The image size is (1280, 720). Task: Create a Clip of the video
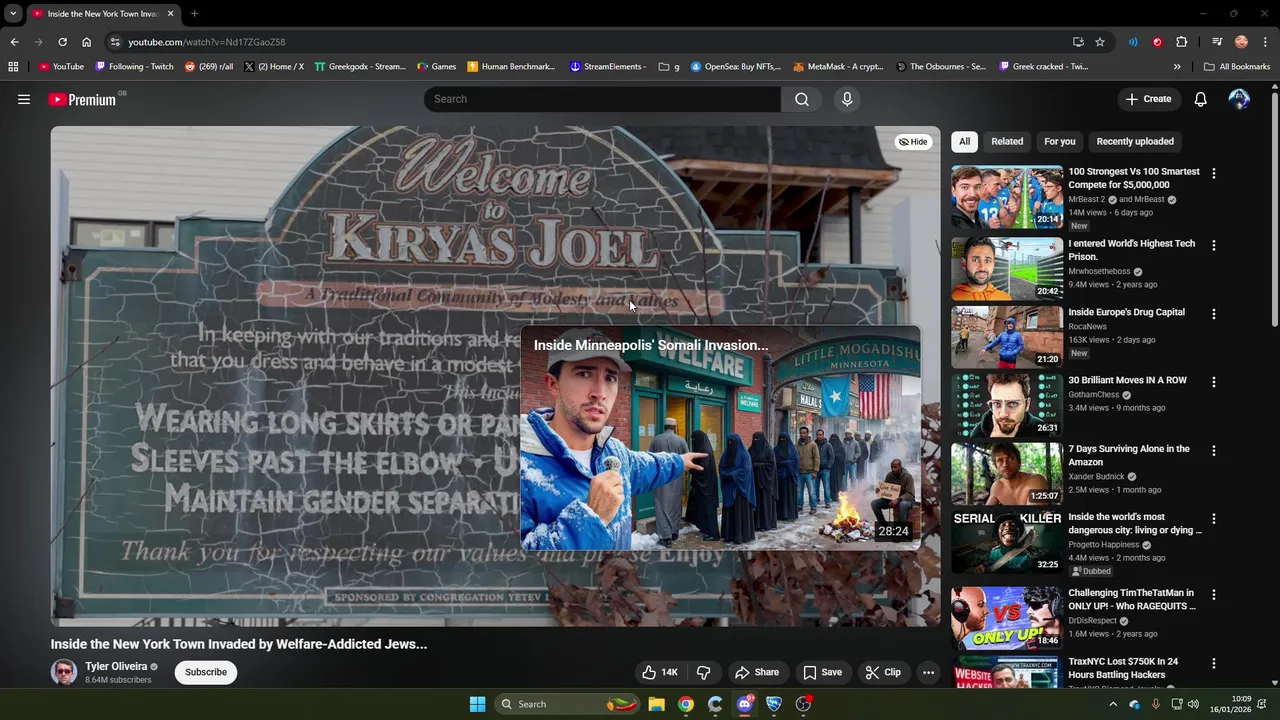883,672
